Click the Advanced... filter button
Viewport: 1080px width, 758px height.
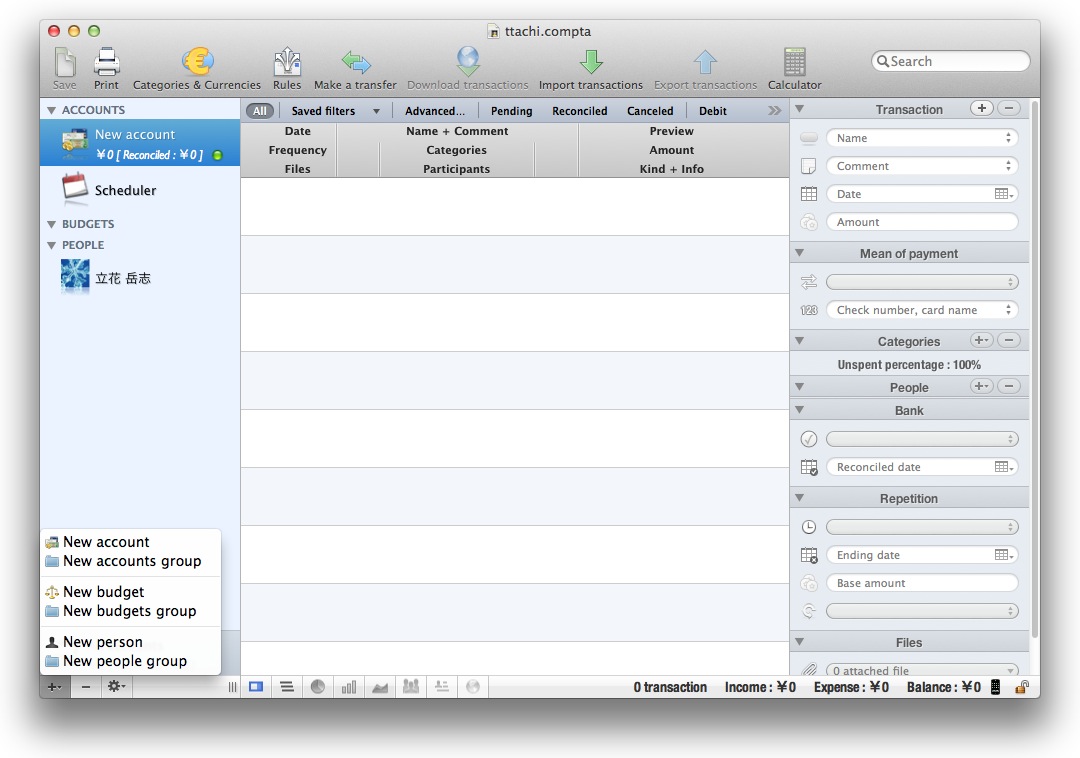coord(435,111)
